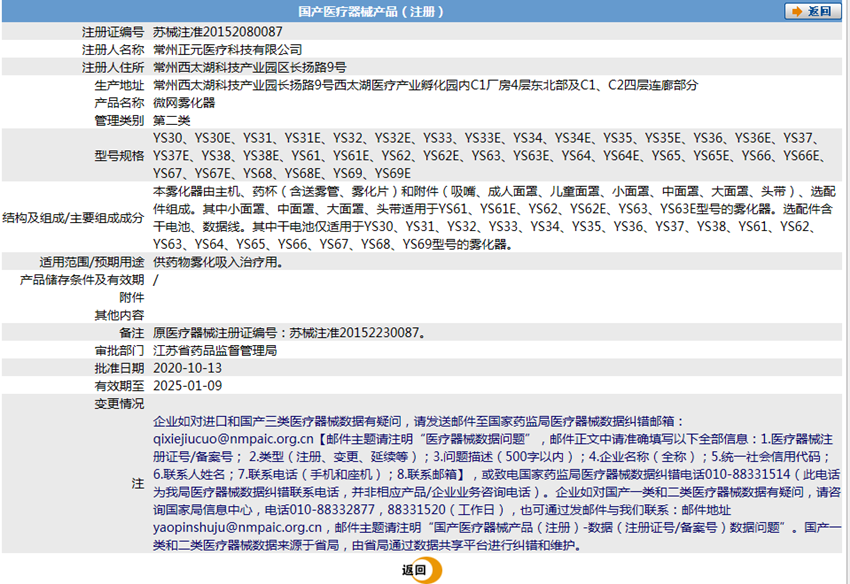Click the 产品名称 label
The image size is (850, 584).
point(119,102)
